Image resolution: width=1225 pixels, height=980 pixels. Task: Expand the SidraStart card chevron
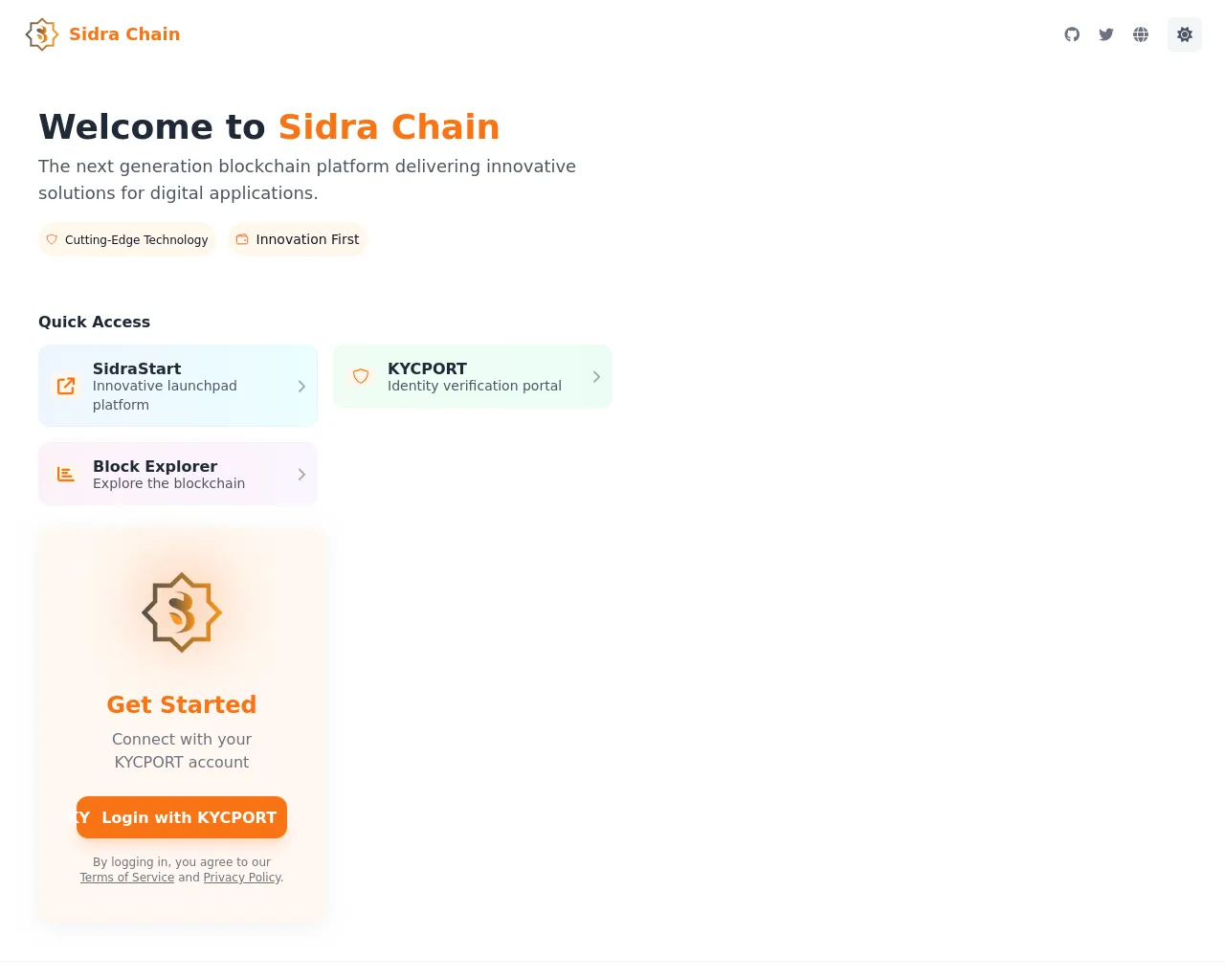[301, 386]
